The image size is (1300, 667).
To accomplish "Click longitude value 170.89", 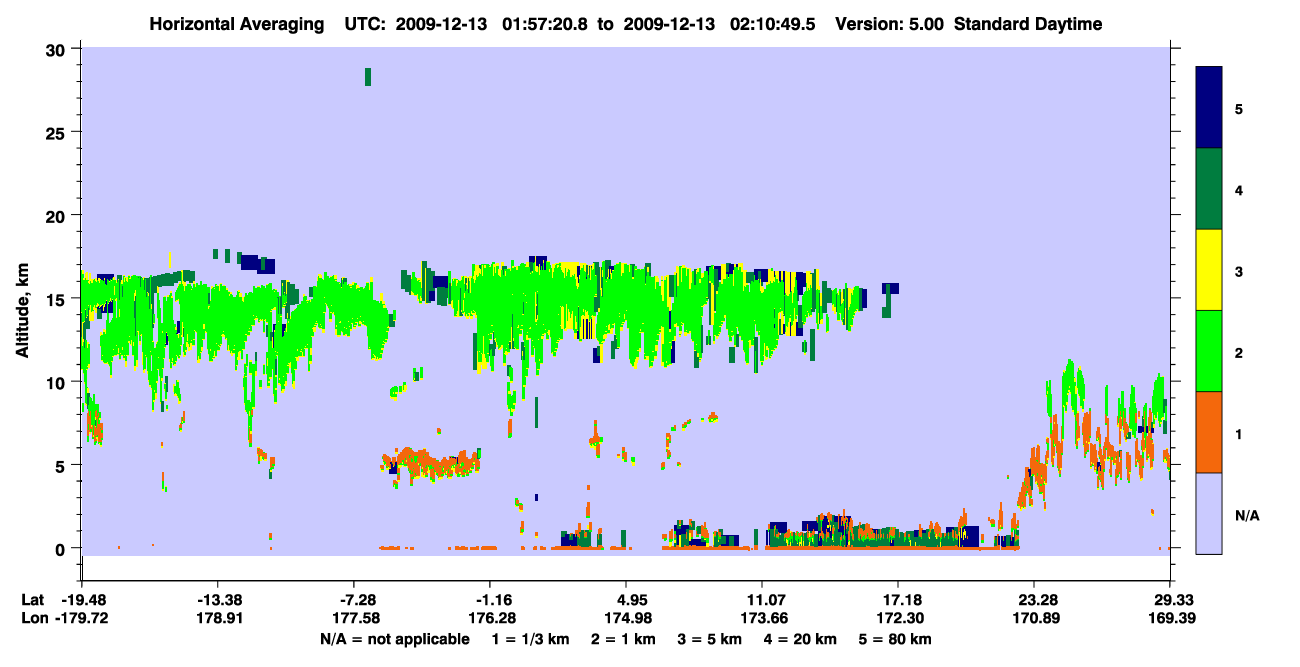I will (x=1034, y=619).
